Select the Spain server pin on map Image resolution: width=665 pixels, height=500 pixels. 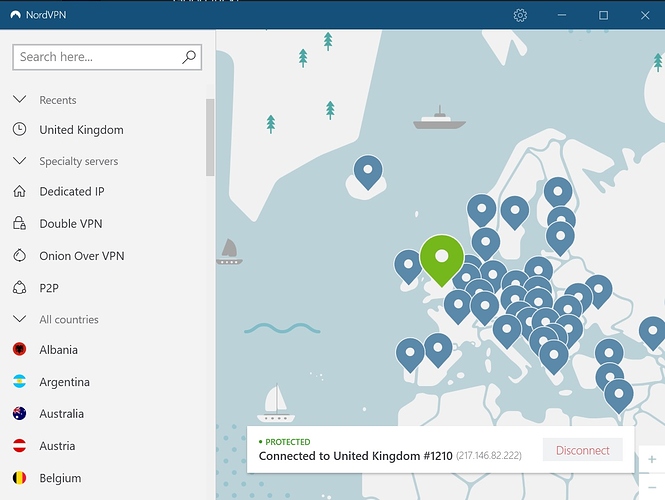click(438, 348)
